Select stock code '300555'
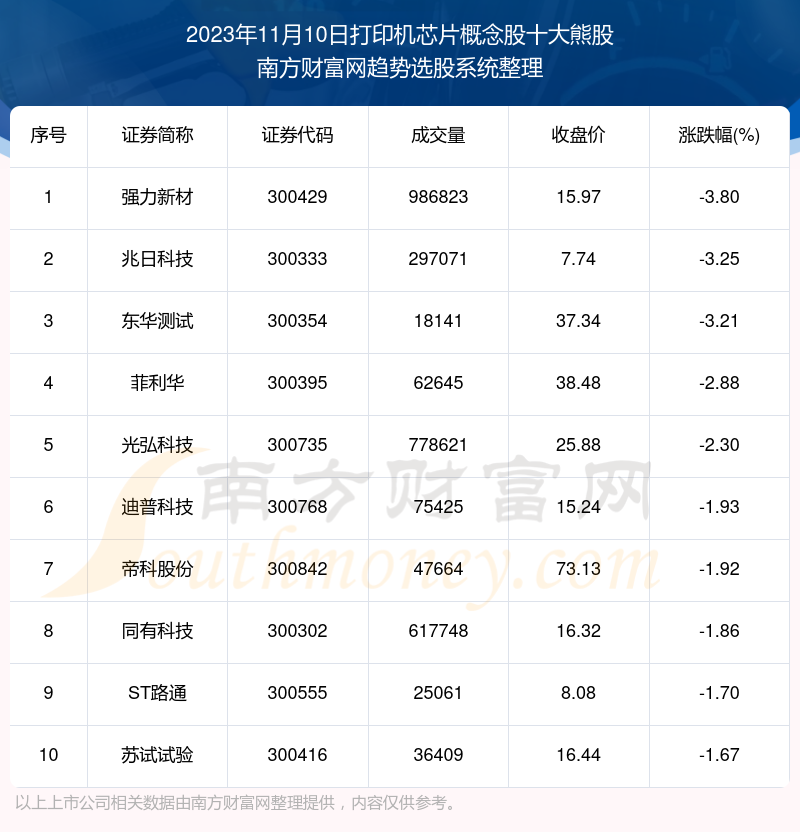The image size is (800, 832). (x=297, y=694)
